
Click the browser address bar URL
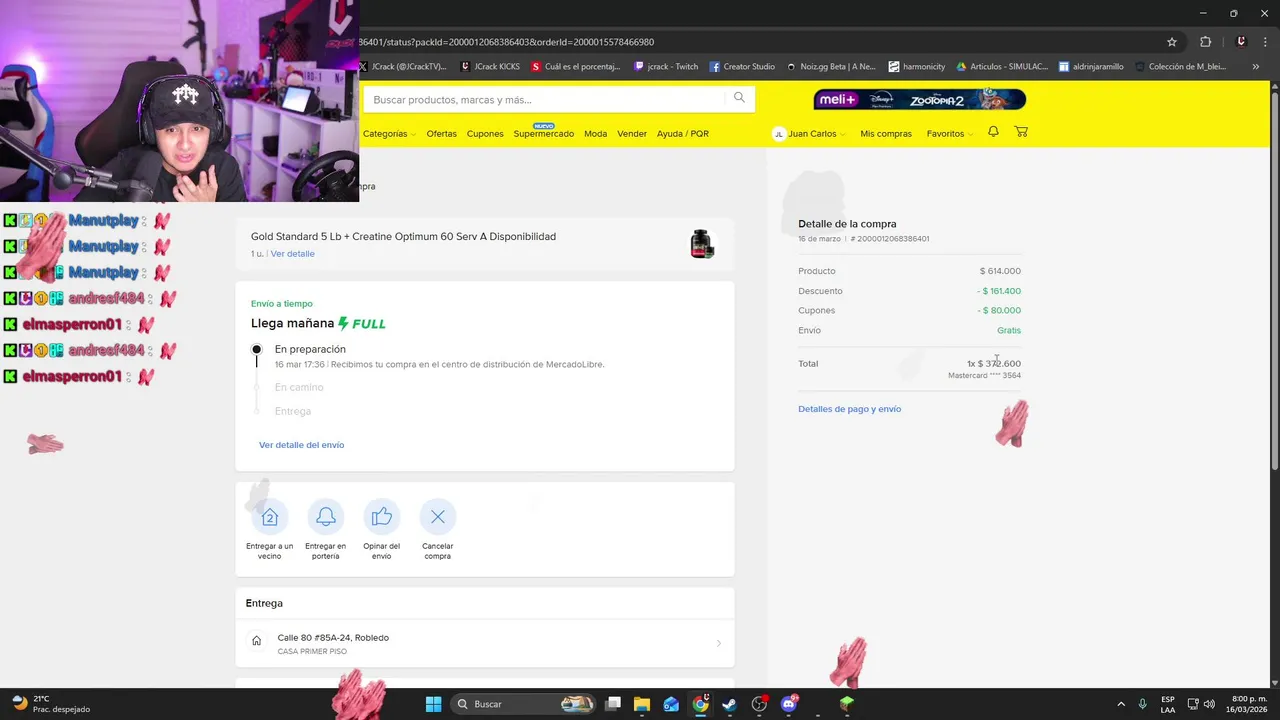[x=507, y=42]
